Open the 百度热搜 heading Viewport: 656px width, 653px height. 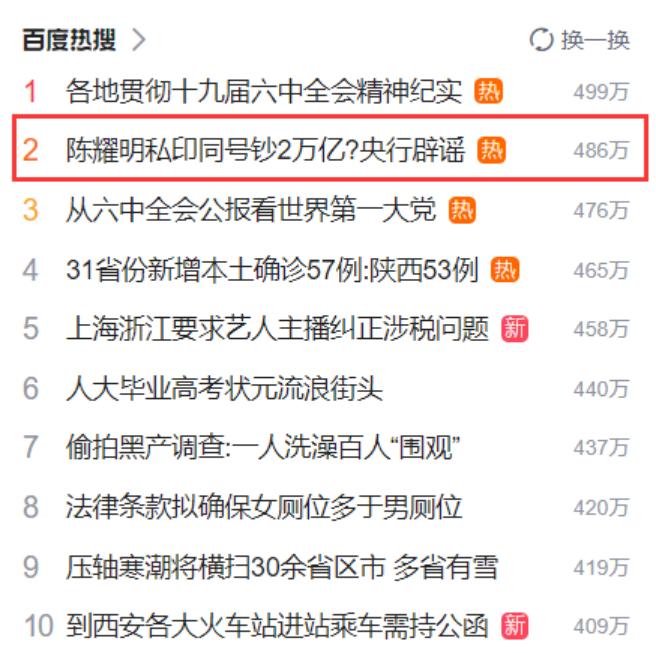(69, 40)
